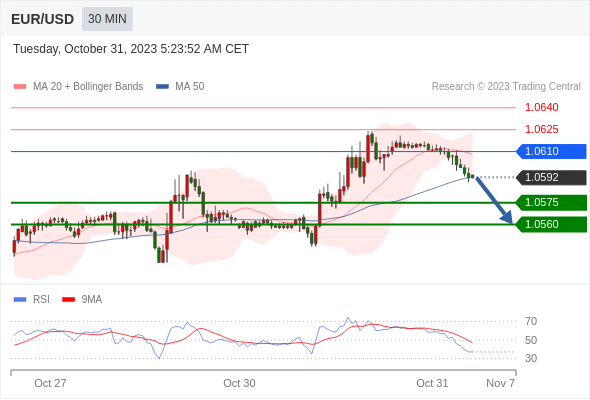590x400 pixels.
Task: Click the Oct 27 date axis label
Action: click(x=50, y=383)
